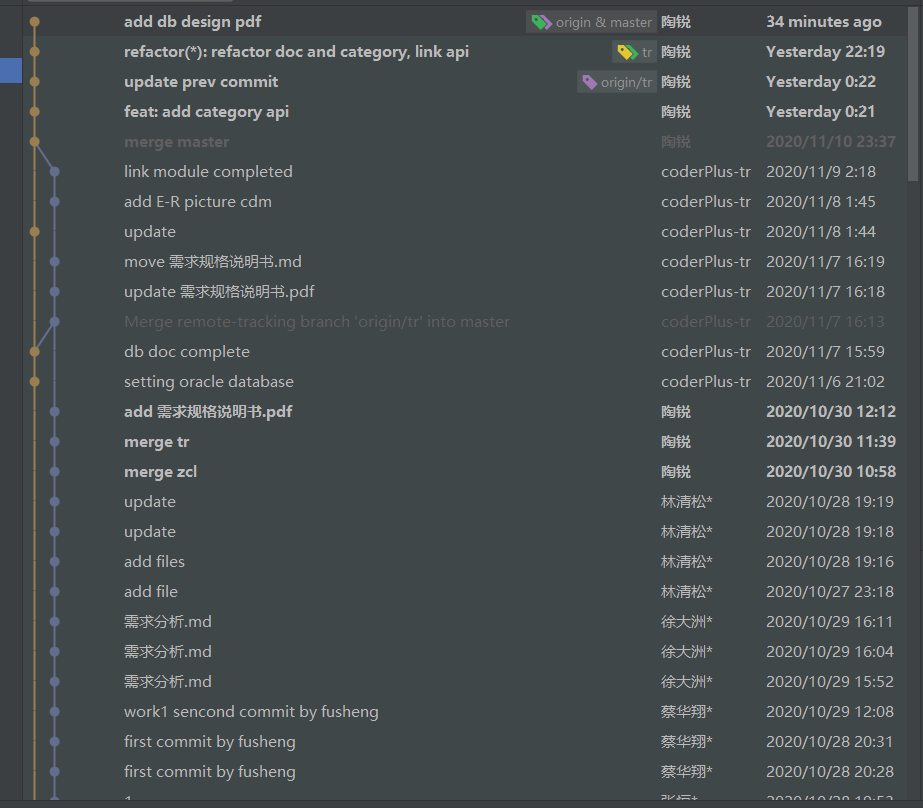Select the 'work1 sencond commit by fusheng' commit
The width and height of the screenshot is (923, 808).
click(x=250, y=712)
